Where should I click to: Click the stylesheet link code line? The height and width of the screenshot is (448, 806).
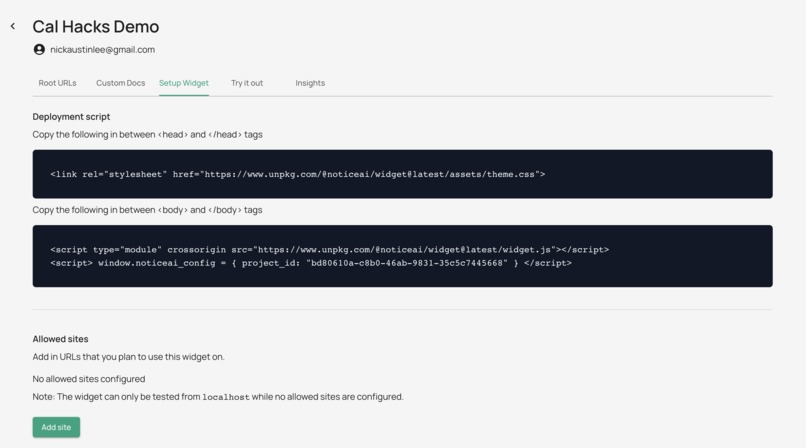pos(298,174)
